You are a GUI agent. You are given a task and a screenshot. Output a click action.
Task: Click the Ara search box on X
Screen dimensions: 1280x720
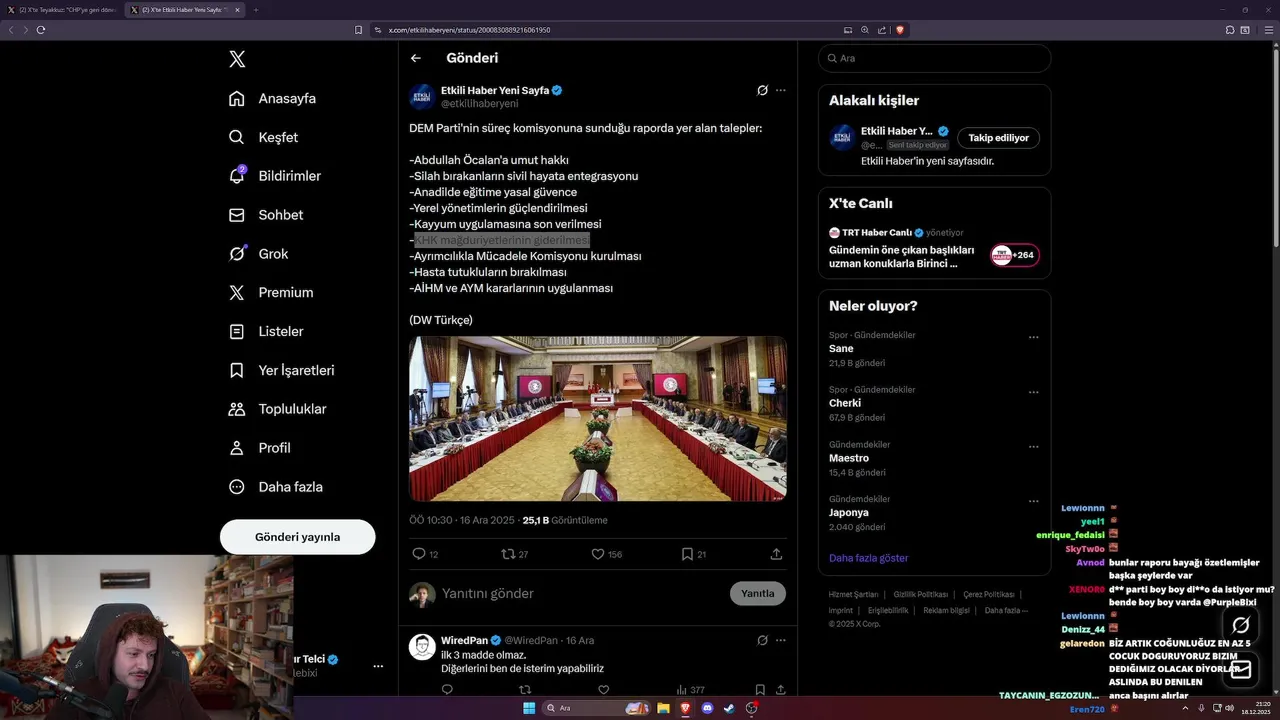[x=935, y=58]
